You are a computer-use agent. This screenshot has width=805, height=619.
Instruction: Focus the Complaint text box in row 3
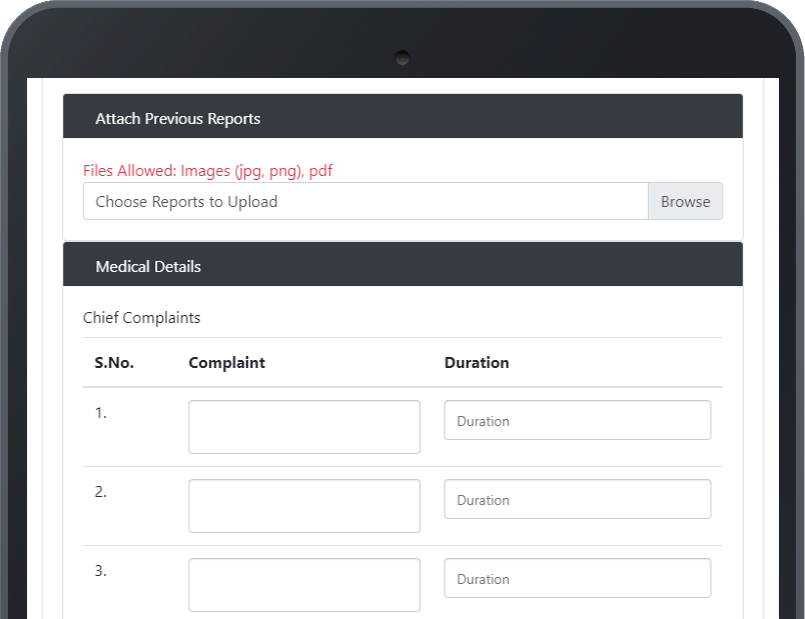pyautogui.click(x=304, y=585)
